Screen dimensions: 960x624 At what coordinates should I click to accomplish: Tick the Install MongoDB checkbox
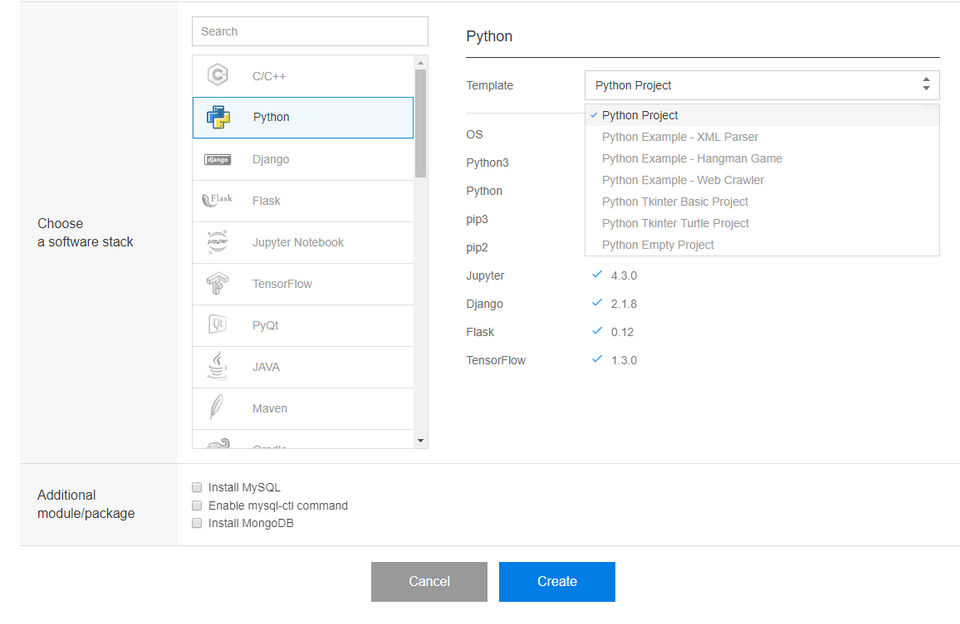coord(197,523)
